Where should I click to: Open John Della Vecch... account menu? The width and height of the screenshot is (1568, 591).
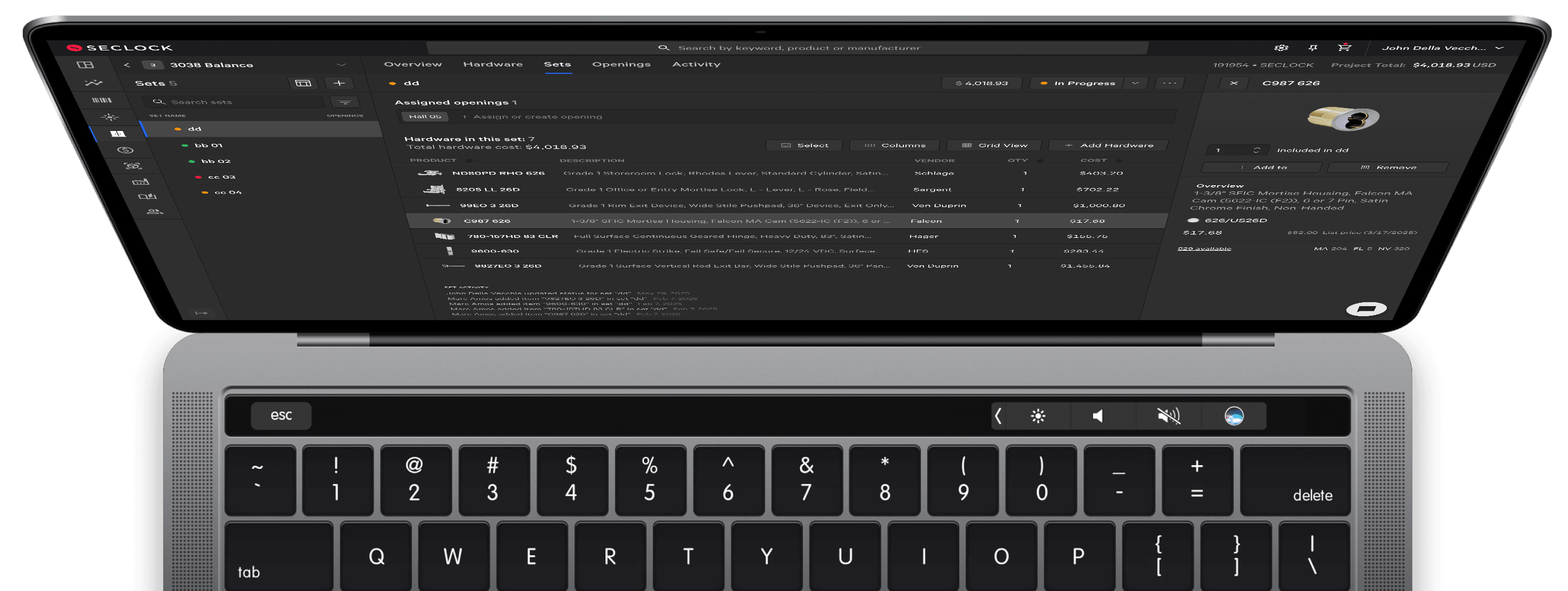pos(1440,48)
